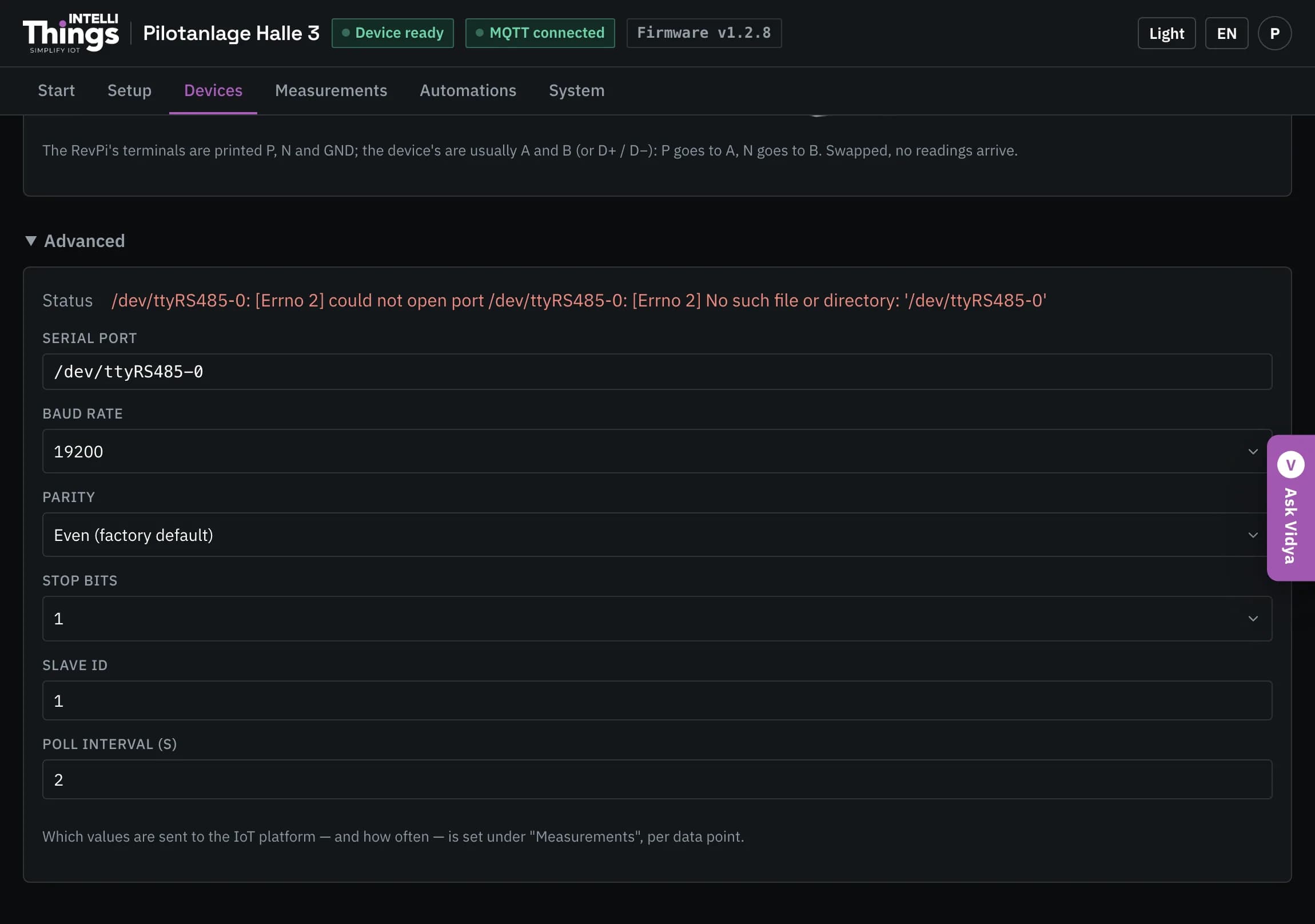Click the IntelliThings logo

click(x=71, y=33)
